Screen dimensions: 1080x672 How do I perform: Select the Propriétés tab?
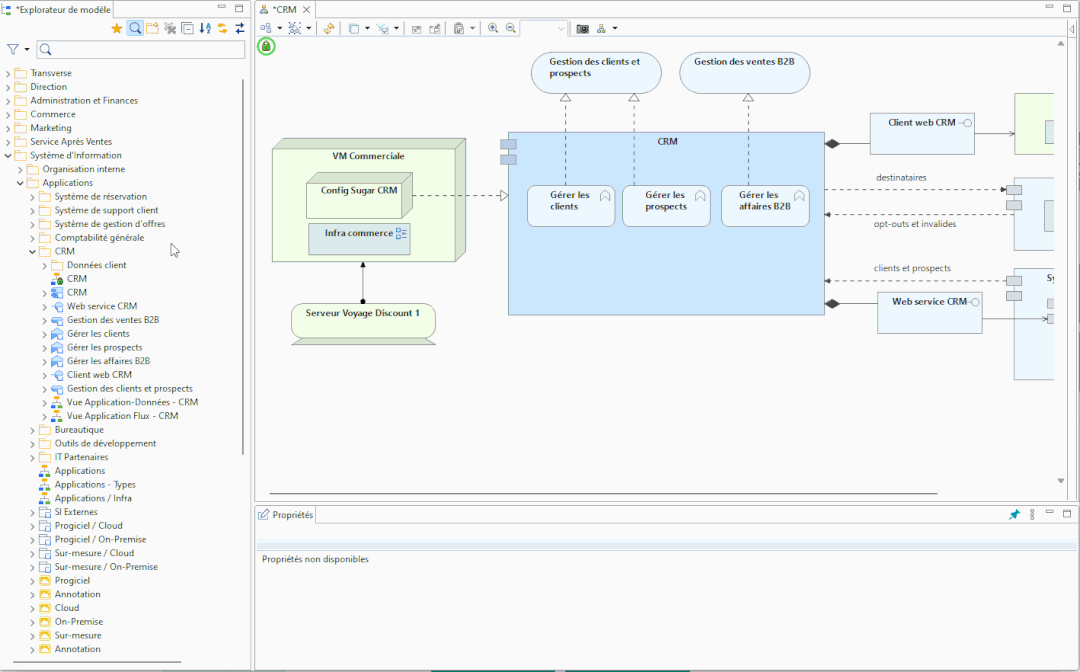pos(287,514)
